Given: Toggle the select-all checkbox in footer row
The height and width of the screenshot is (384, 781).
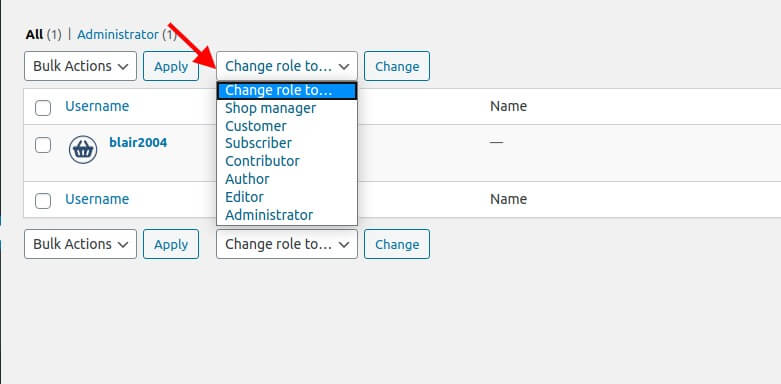Looking at the screenshot, I should (43, 201).
